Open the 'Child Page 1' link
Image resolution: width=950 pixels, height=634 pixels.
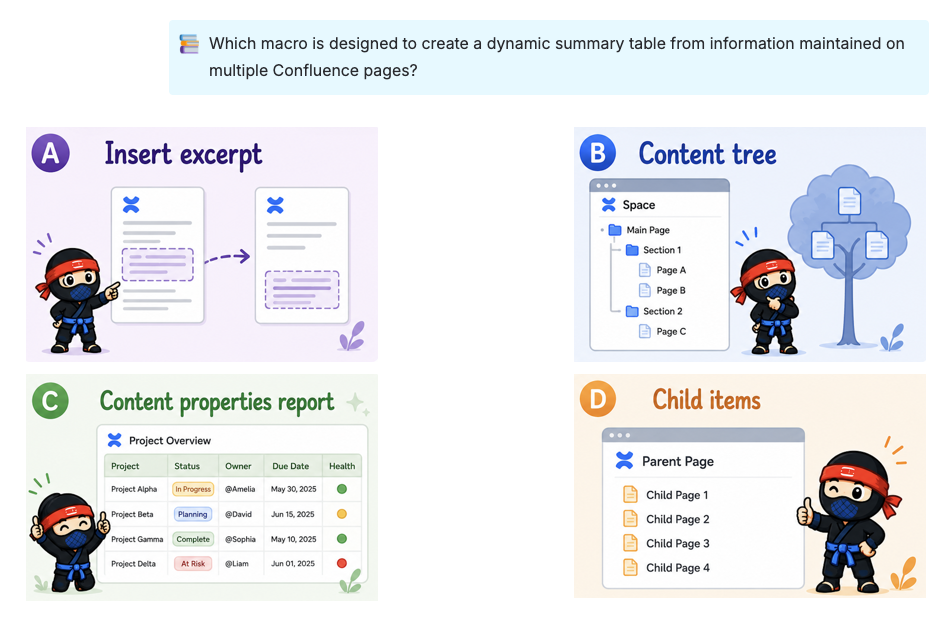677,495
